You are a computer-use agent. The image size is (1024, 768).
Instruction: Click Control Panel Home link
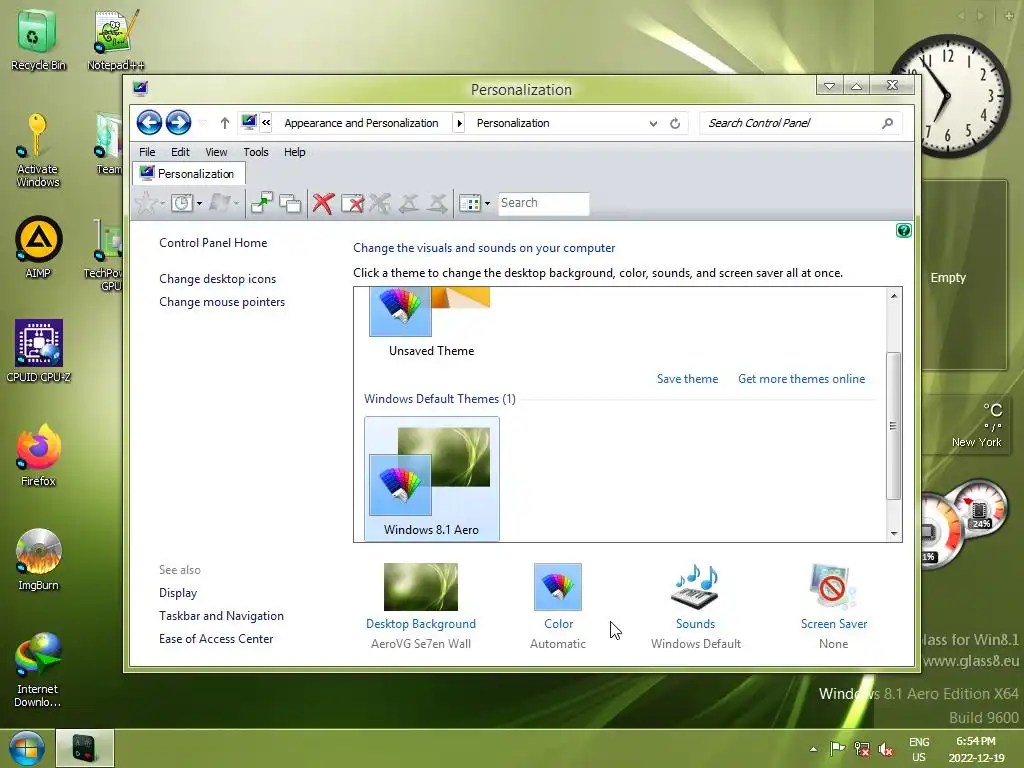(x=213, y=242)
